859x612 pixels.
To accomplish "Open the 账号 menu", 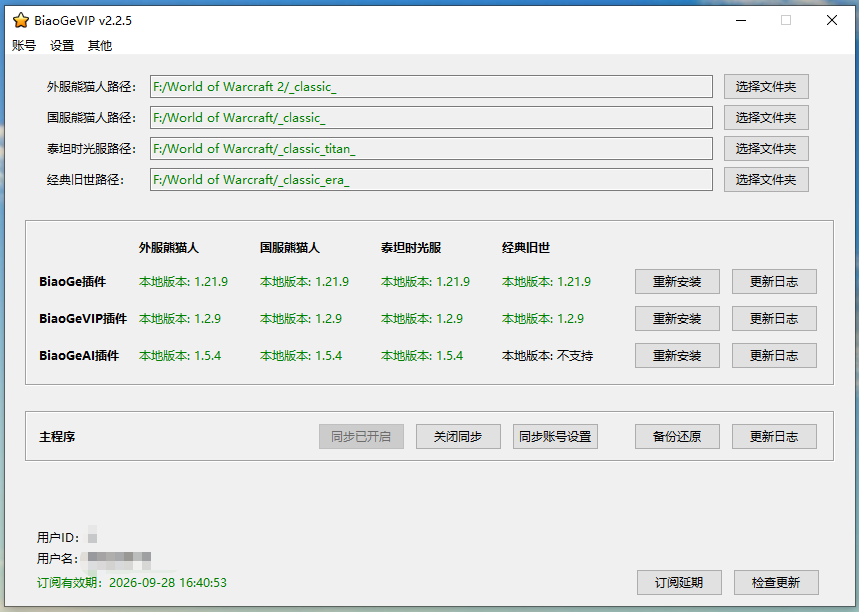I will [x=24, y=45].
